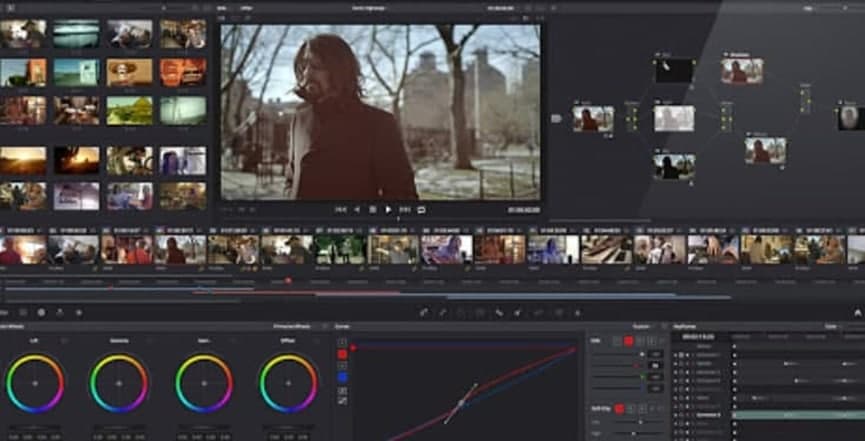The image size is (865, 441).
Task: Click the Stop button in viewer transport
Action: tap(373, 210)
